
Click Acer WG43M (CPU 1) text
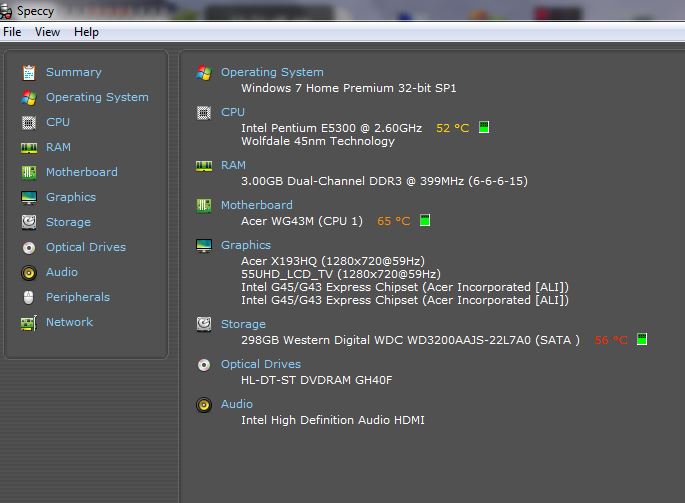click(302, 221)
